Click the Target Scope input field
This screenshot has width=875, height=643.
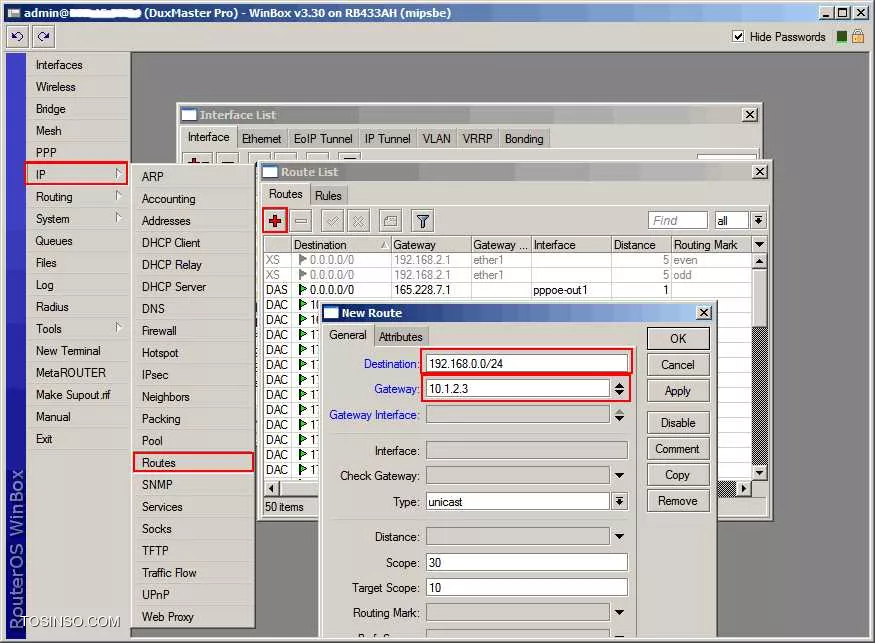(x=527, y=587)
